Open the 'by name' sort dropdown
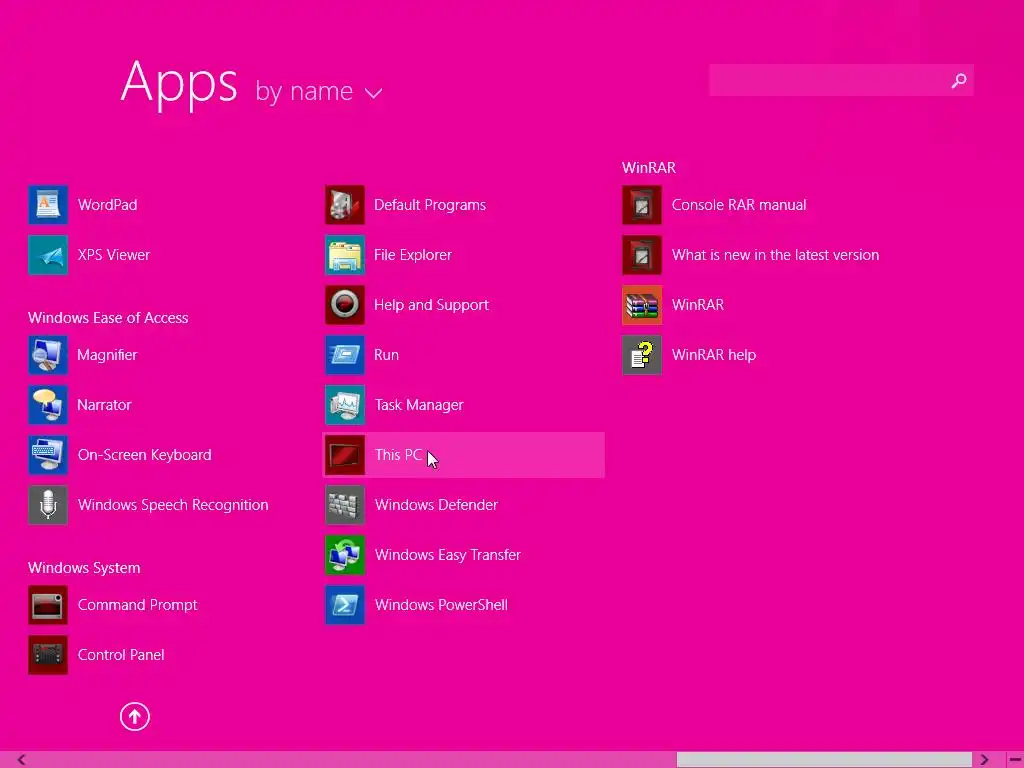This screenshot has height=768, width=1024. [x=319, y=91]
